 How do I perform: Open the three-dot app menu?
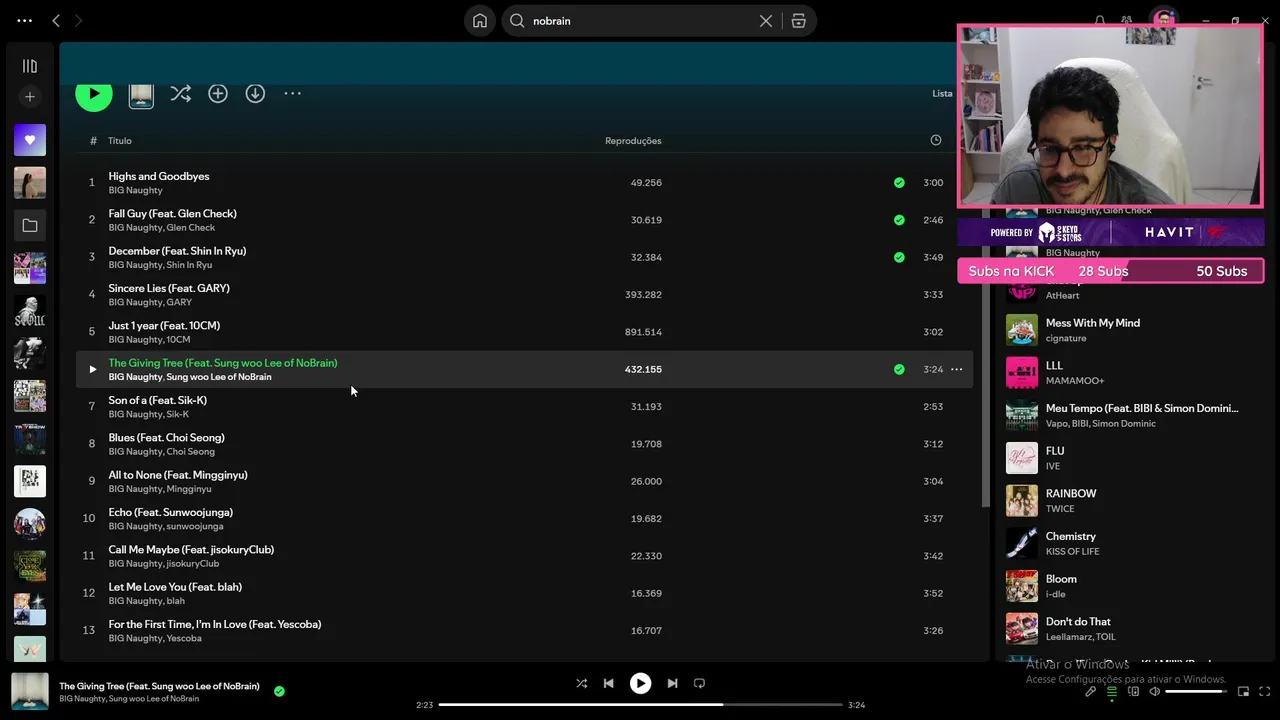25,20
